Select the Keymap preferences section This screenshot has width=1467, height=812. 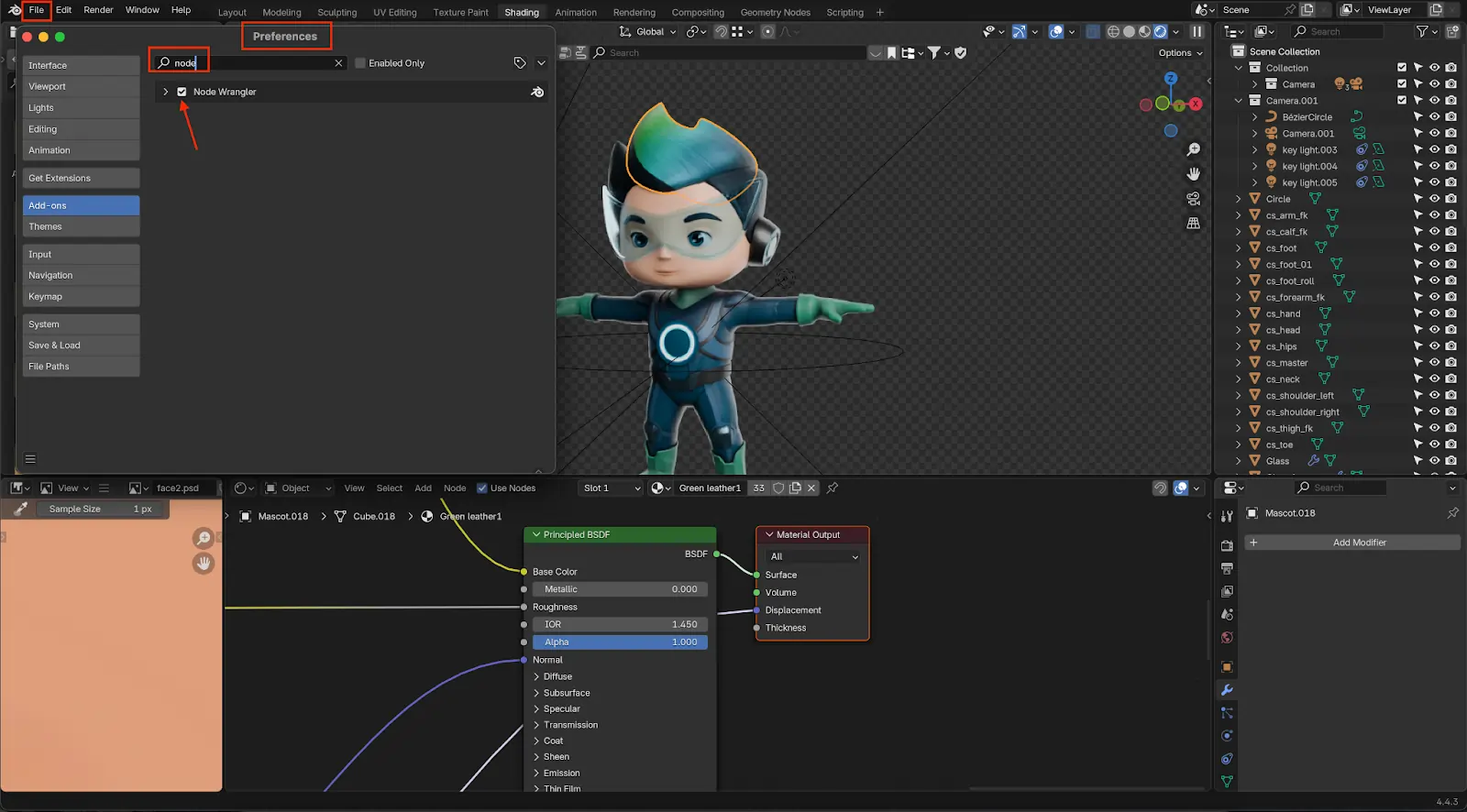coord(82,296)
